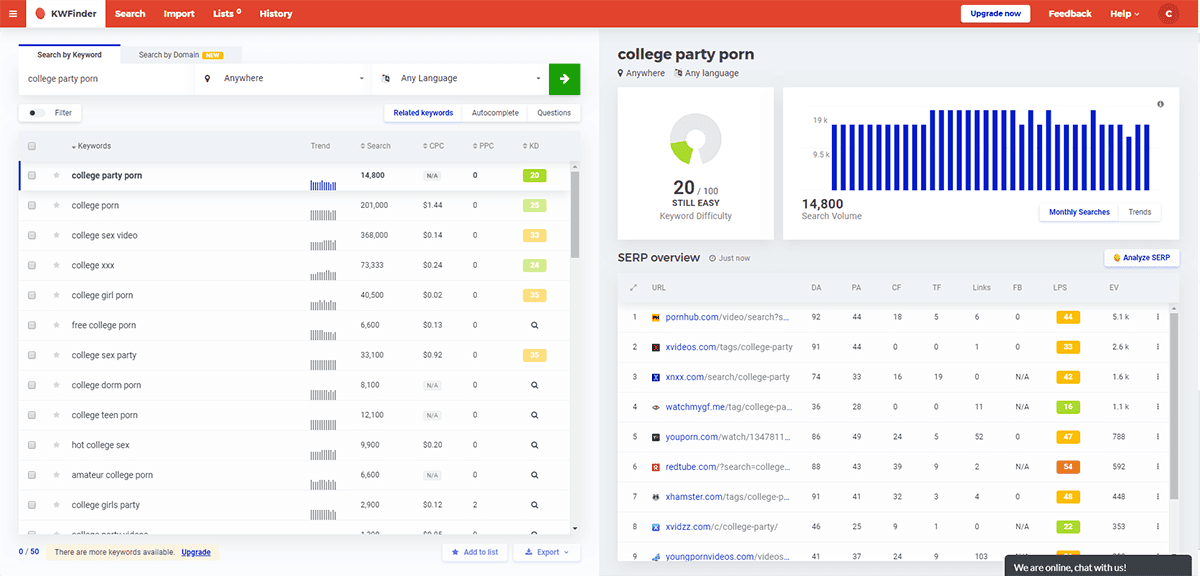Check the box for 'hot college' row

32,445
